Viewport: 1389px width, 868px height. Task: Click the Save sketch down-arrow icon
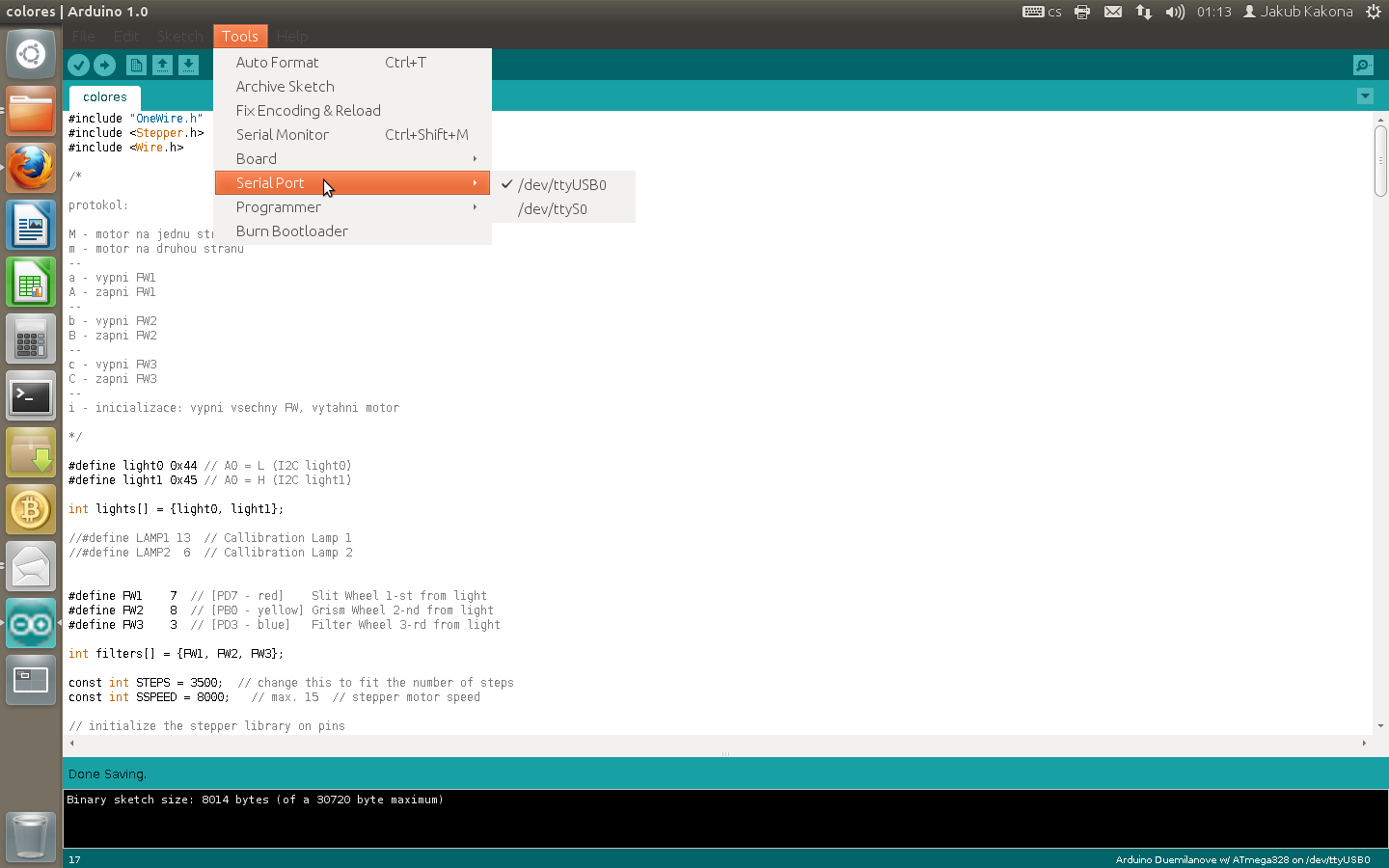(x=188, y=65)
